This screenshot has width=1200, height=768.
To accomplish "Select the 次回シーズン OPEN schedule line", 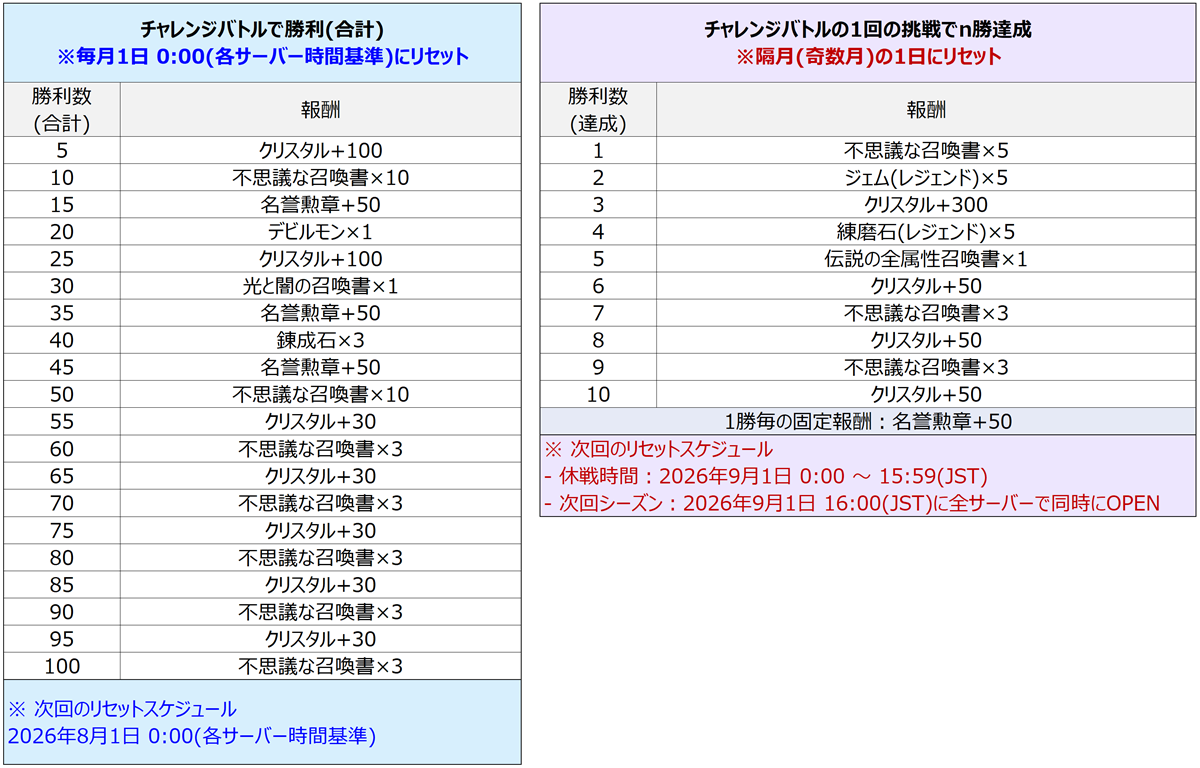I will (x=852, y=503).
